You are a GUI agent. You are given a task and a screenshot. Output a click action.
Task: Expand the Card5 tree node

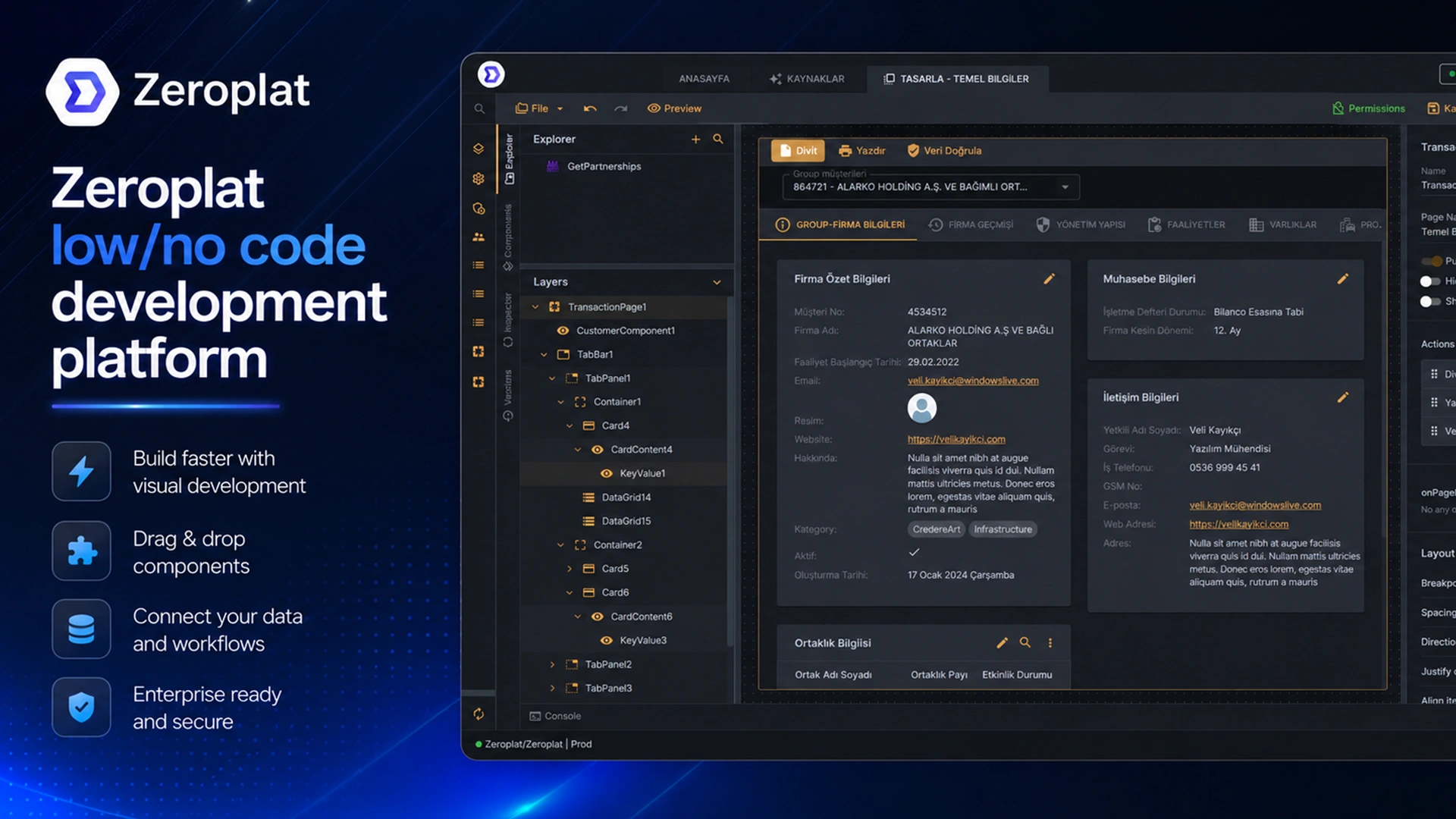pos(570,569)
